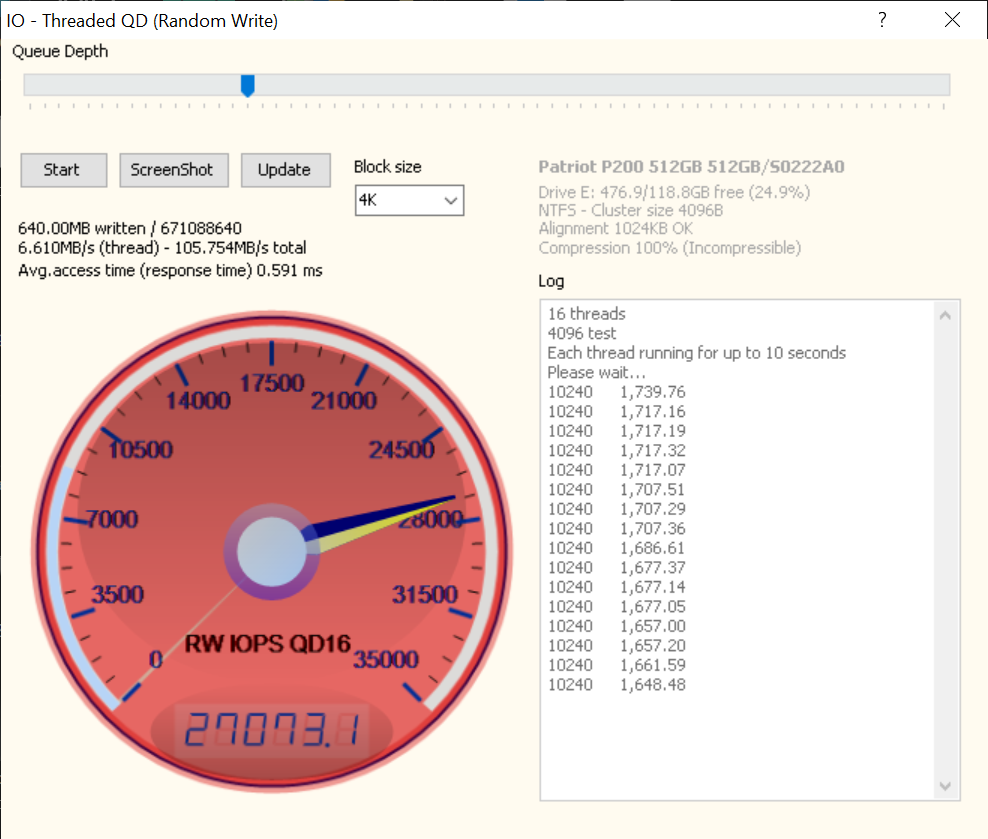Click the IOPS gauge center hub
The height and width of the screenshot is (839, 988).
[272, 551]
